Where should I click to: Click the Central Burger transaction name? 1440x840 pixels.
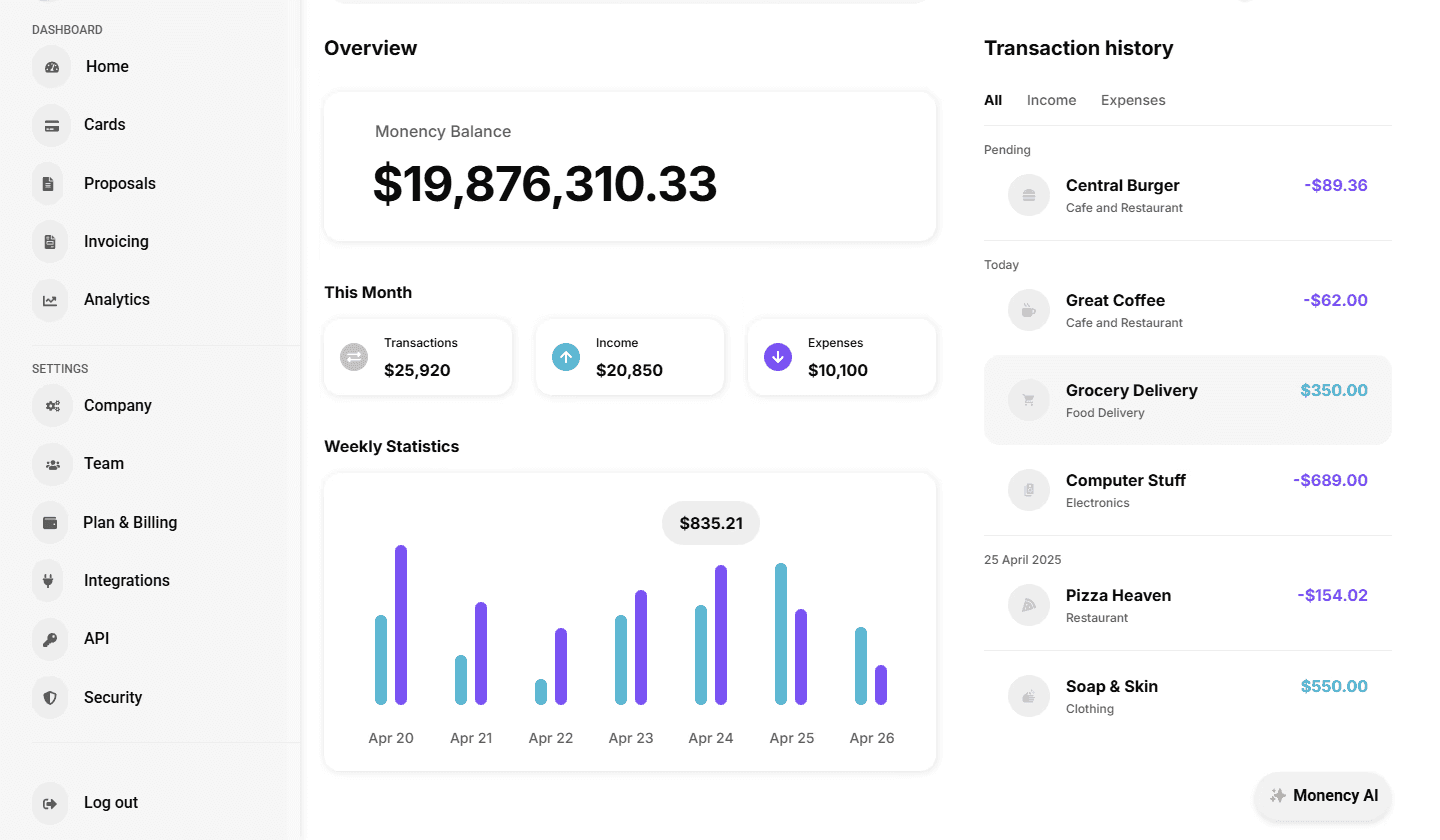click(x=1122, y=186)
